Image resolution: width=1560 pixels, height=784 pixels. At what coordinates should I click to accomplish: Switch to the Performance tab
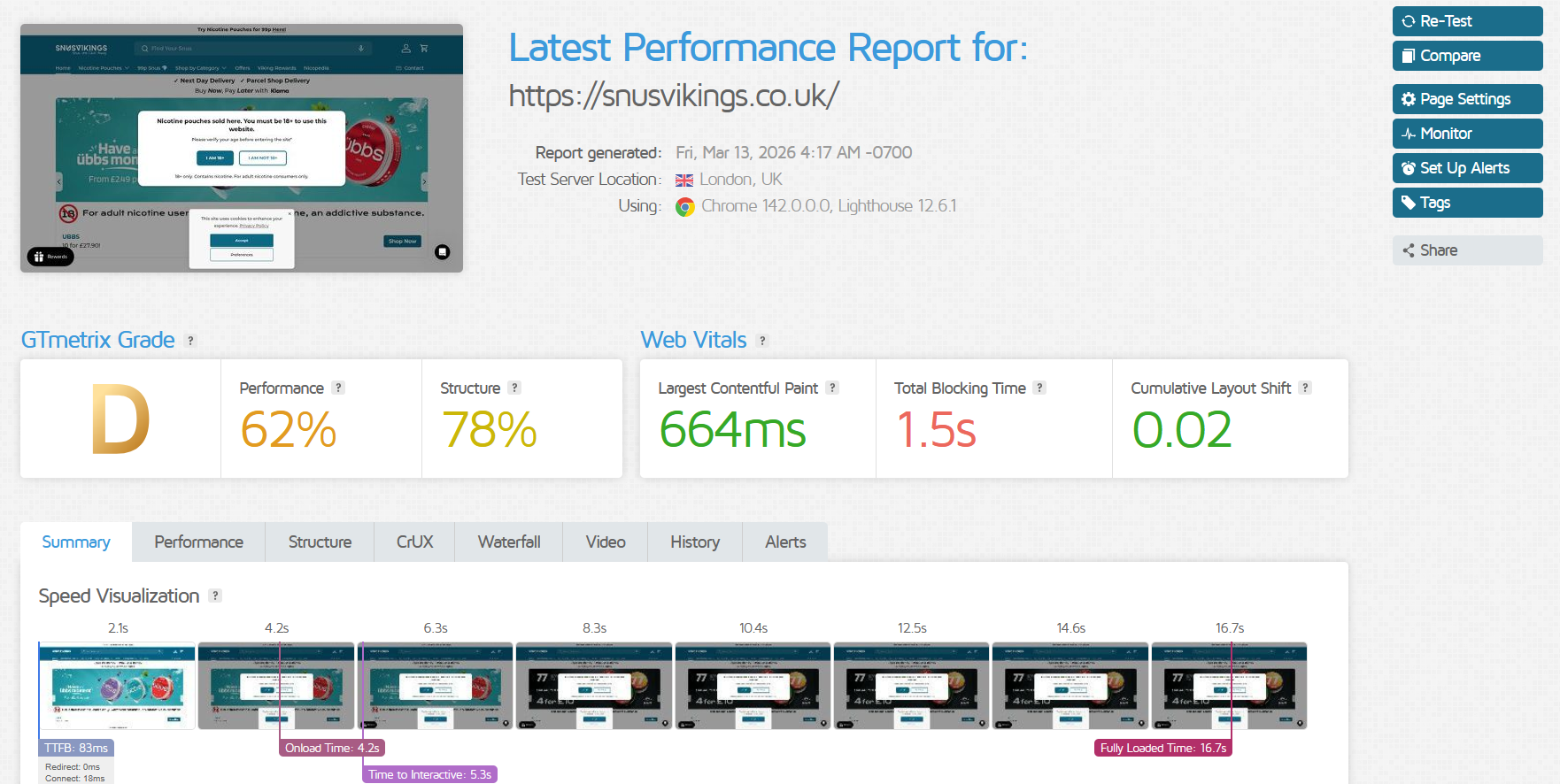pos(198,542)
